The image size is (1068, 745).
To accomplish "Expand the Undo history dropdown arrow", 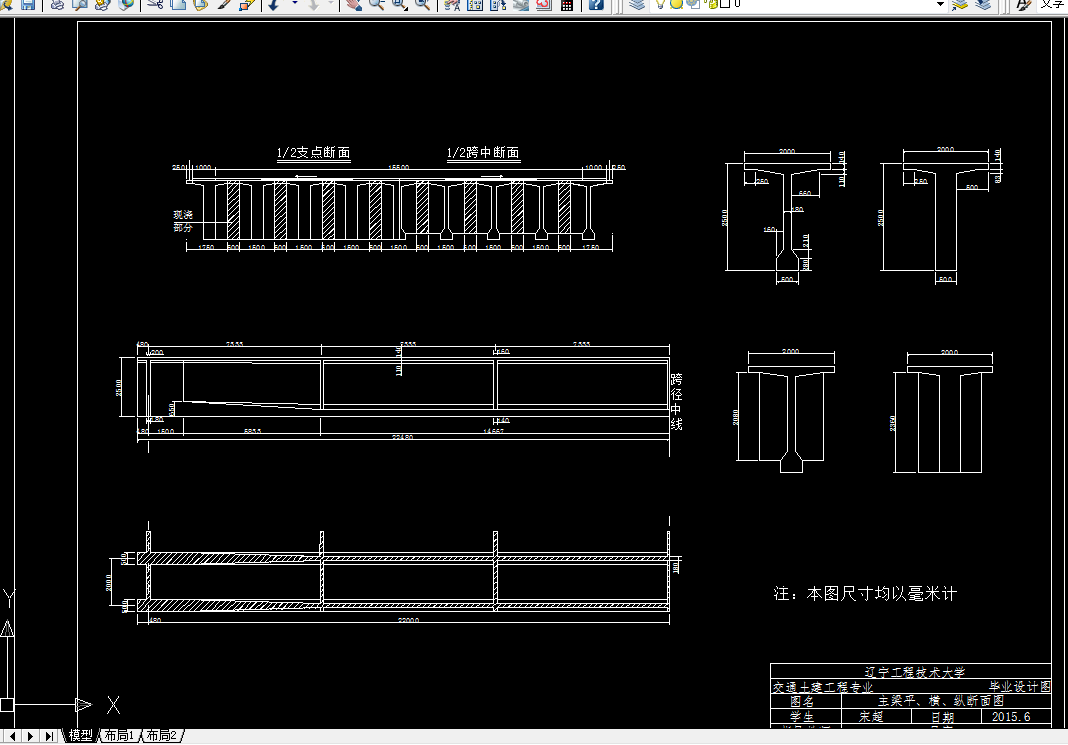I will tap(295, 3).
